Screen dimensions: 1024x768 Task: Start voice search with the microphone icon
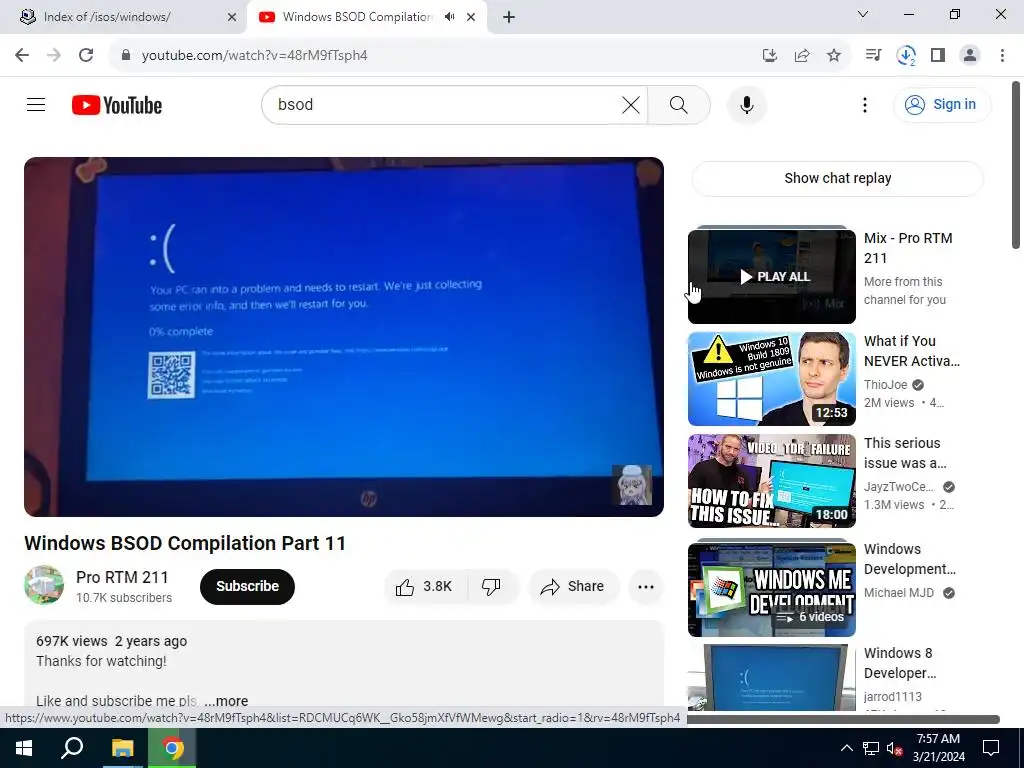(746, 104)
